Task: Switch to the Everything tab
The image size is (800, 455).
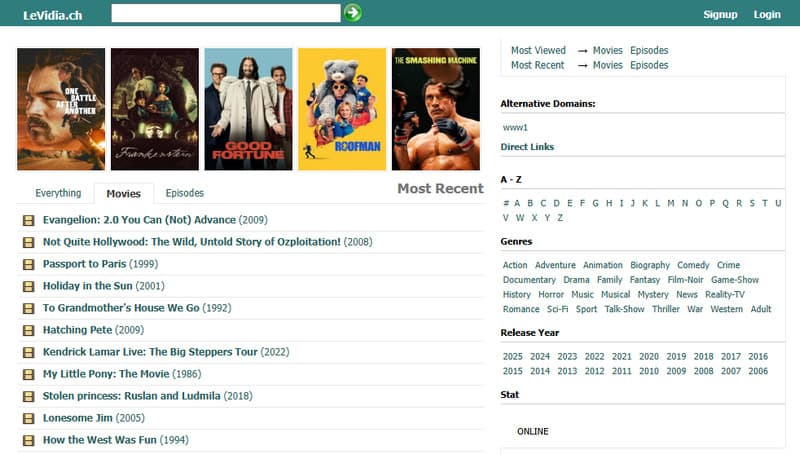Action: click(58, 193)
